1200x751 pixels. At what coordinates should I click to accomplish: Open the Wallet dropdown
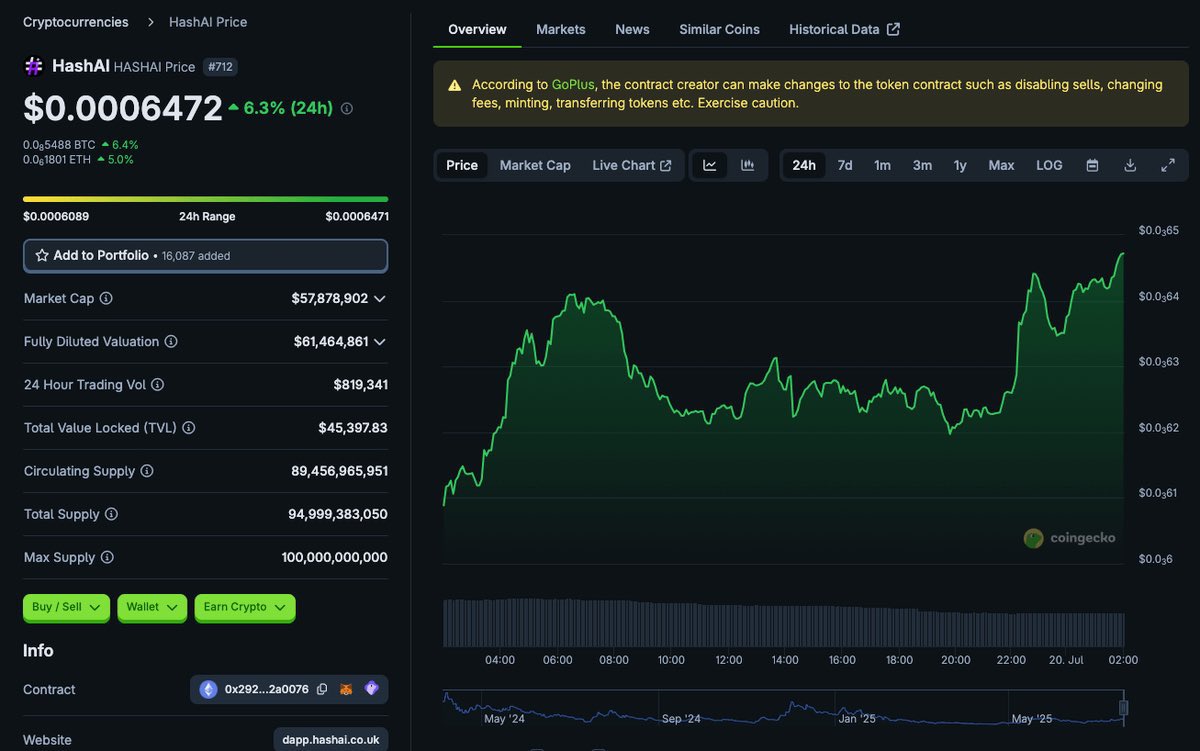coord(152,607)
